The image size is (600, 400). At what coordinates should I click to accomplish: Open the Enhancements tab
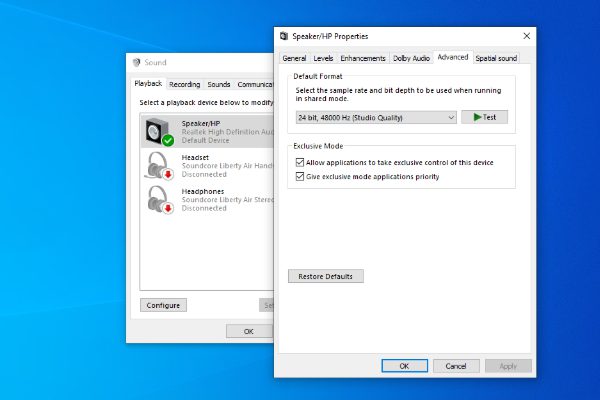click(363, 58)
